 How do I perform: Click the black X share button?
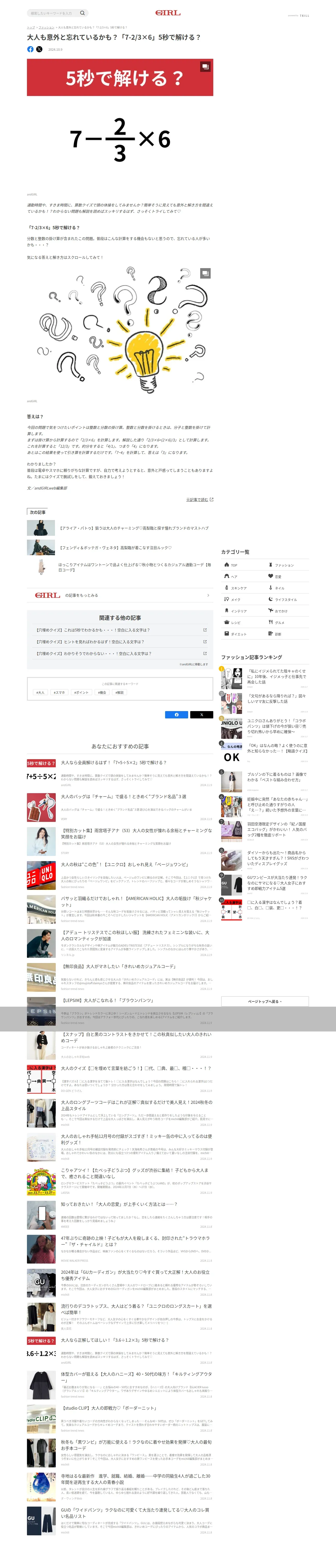[x=202, y=714]
